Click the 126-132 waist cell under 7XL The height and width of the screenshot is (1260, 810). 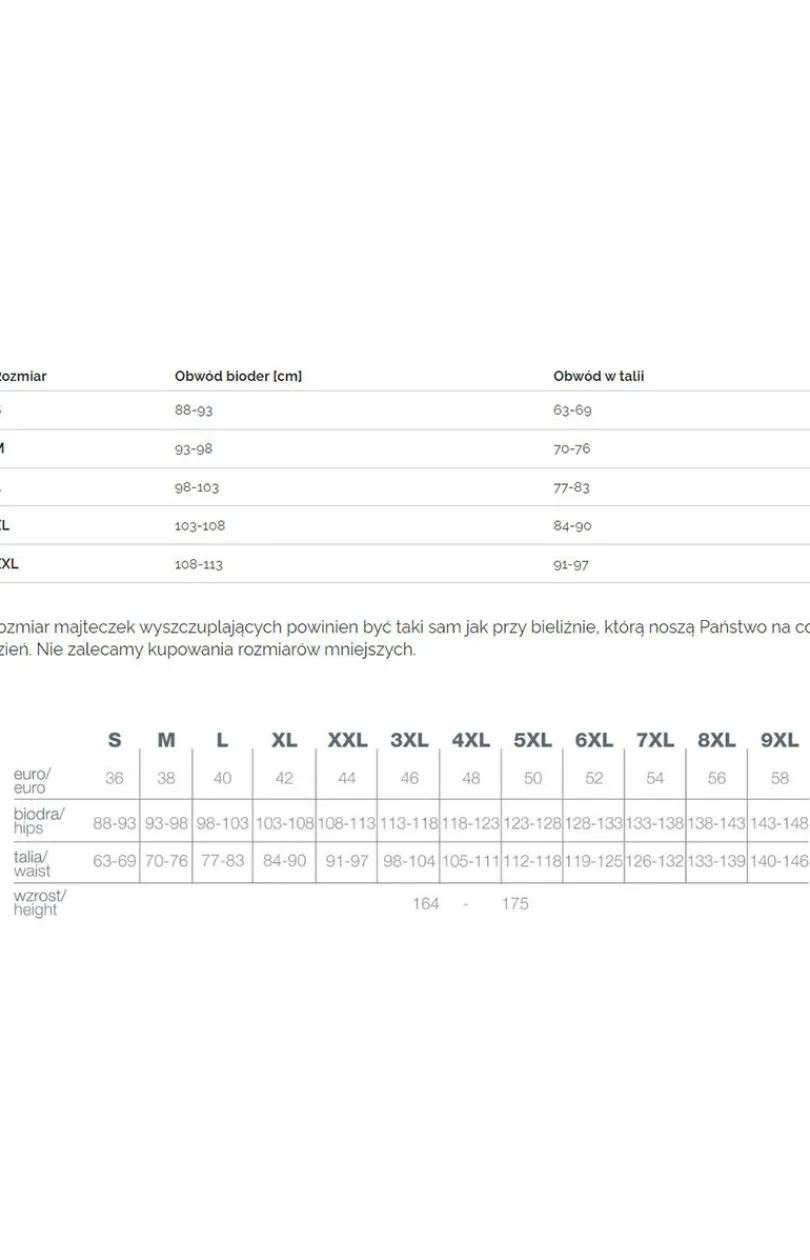(656, 861)
